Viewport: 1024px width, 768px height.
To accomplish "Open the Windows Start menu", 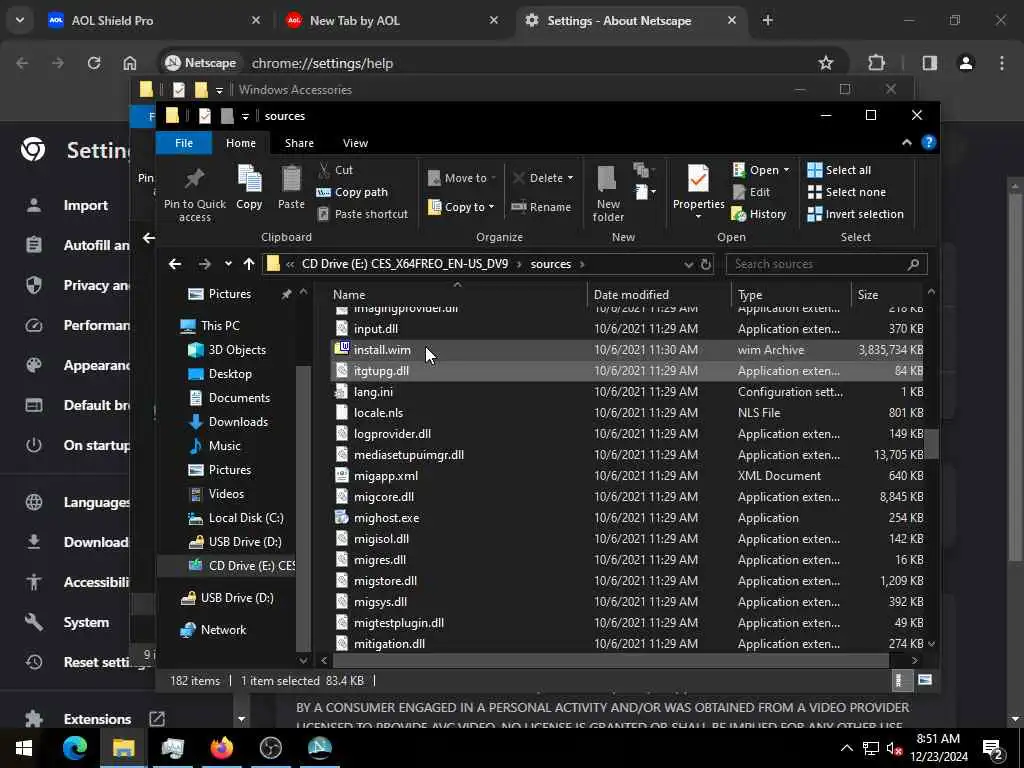I will tap(24, 748).
